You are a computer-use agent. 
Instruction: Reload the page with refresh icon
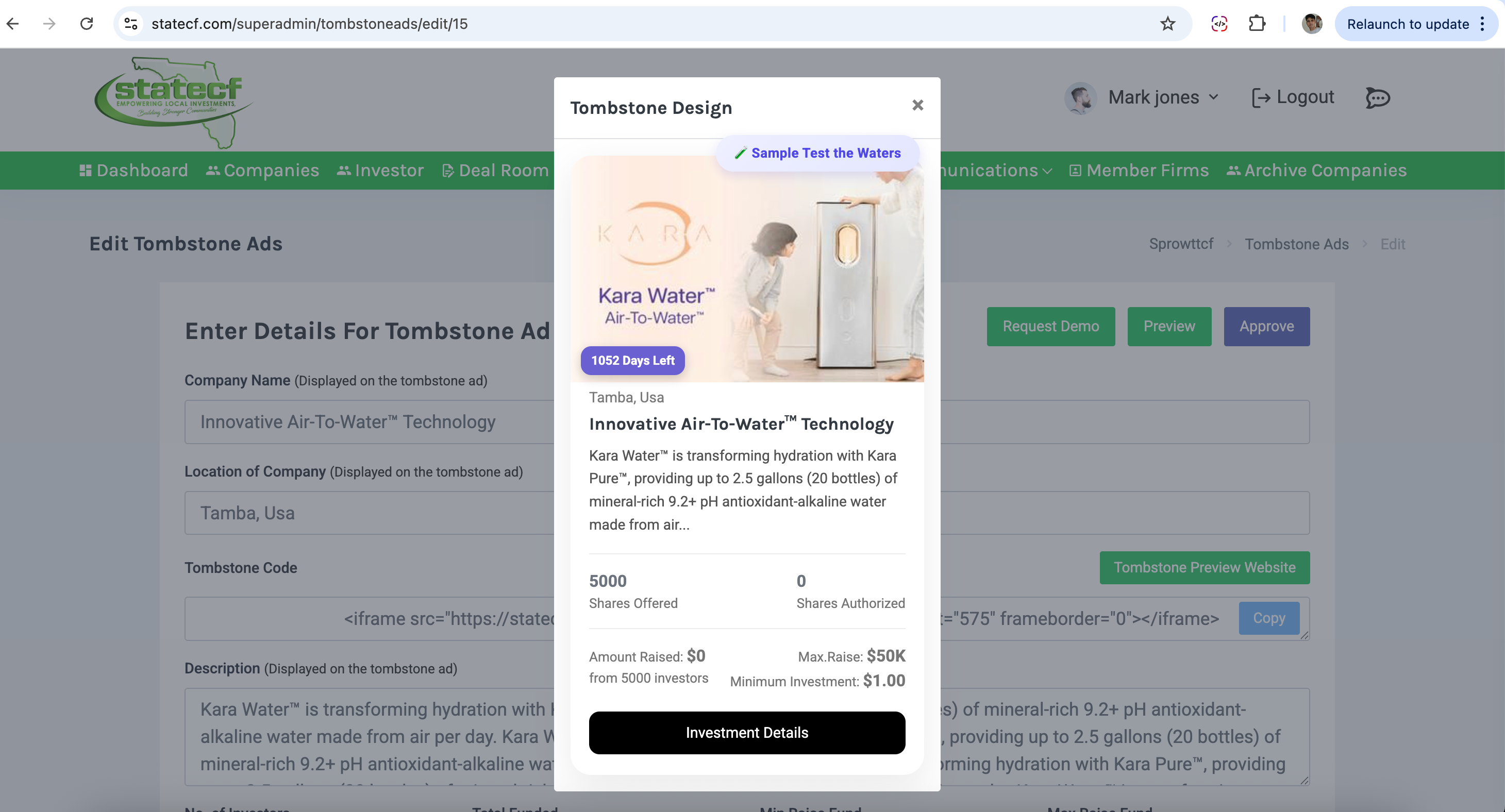pos(87,24)
